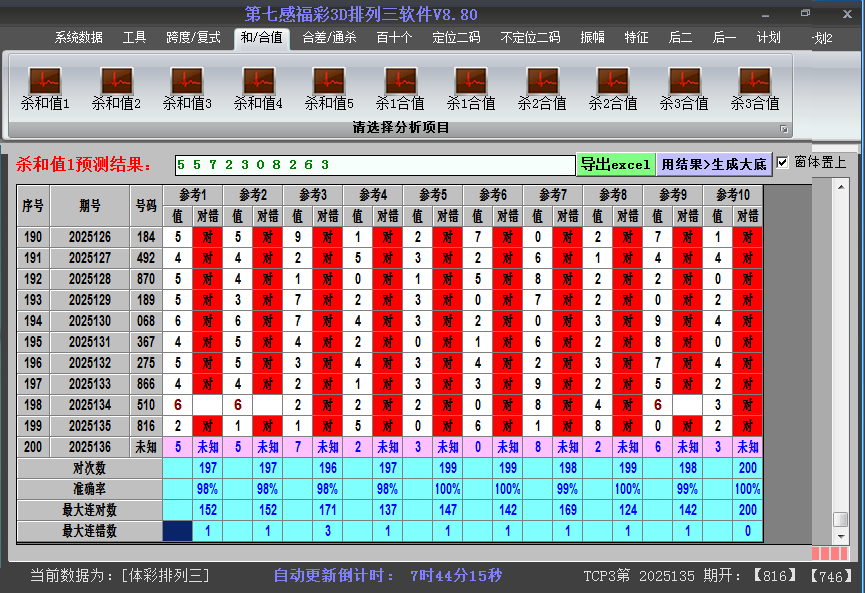Switch to the 特征 tab
Viewport: 865px width, 593px height.
[636, 38]
